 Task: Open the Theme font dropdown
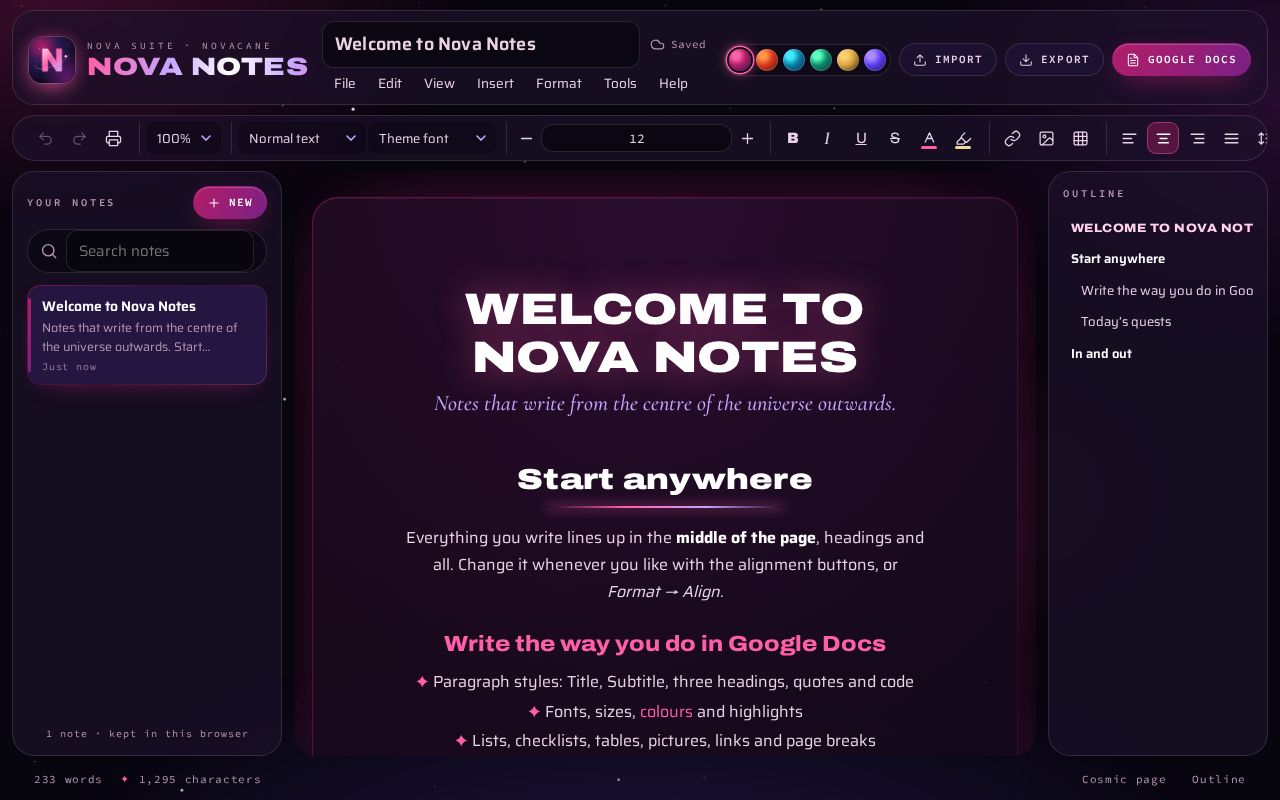pyautogui.click(x=432, y=138)
